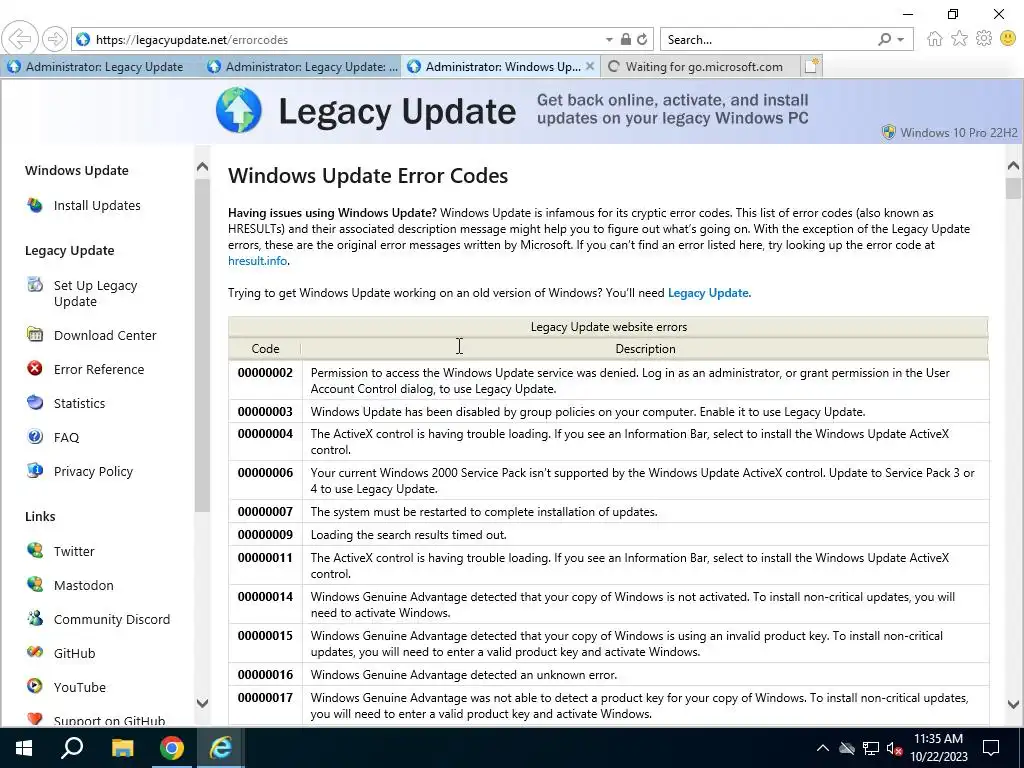The image size is (1024, 768).
Task: Show hidden system tray icons
Action: click(823, 748)
